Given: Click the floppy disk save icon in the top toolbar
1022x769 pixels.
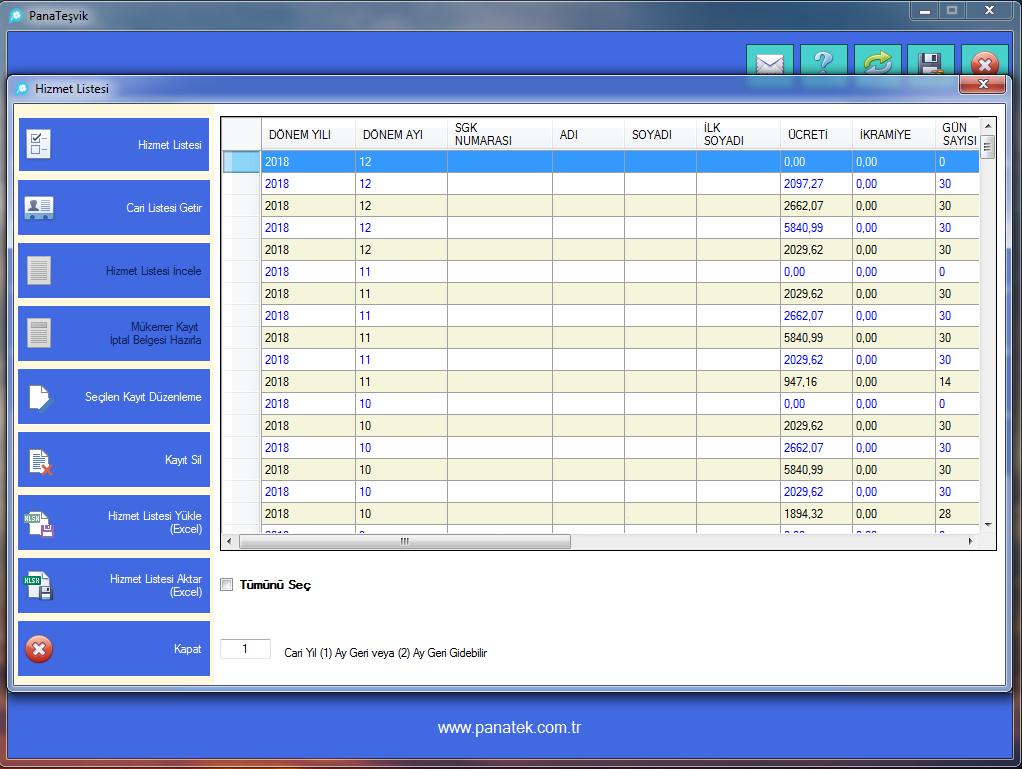Looking at the screenshot, I should coord(931,63).
